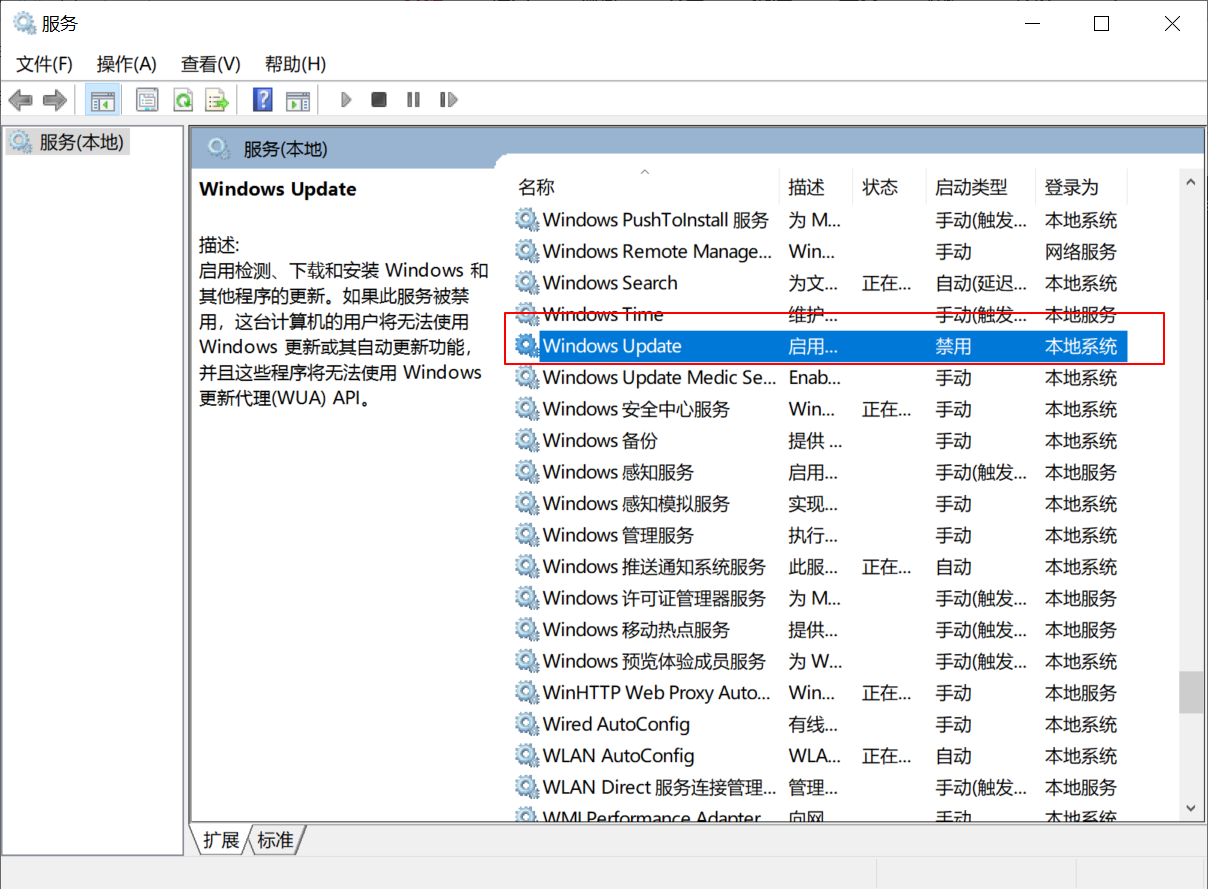Select the WLAN Direct 服务连接管理 row

coord(820,787)
